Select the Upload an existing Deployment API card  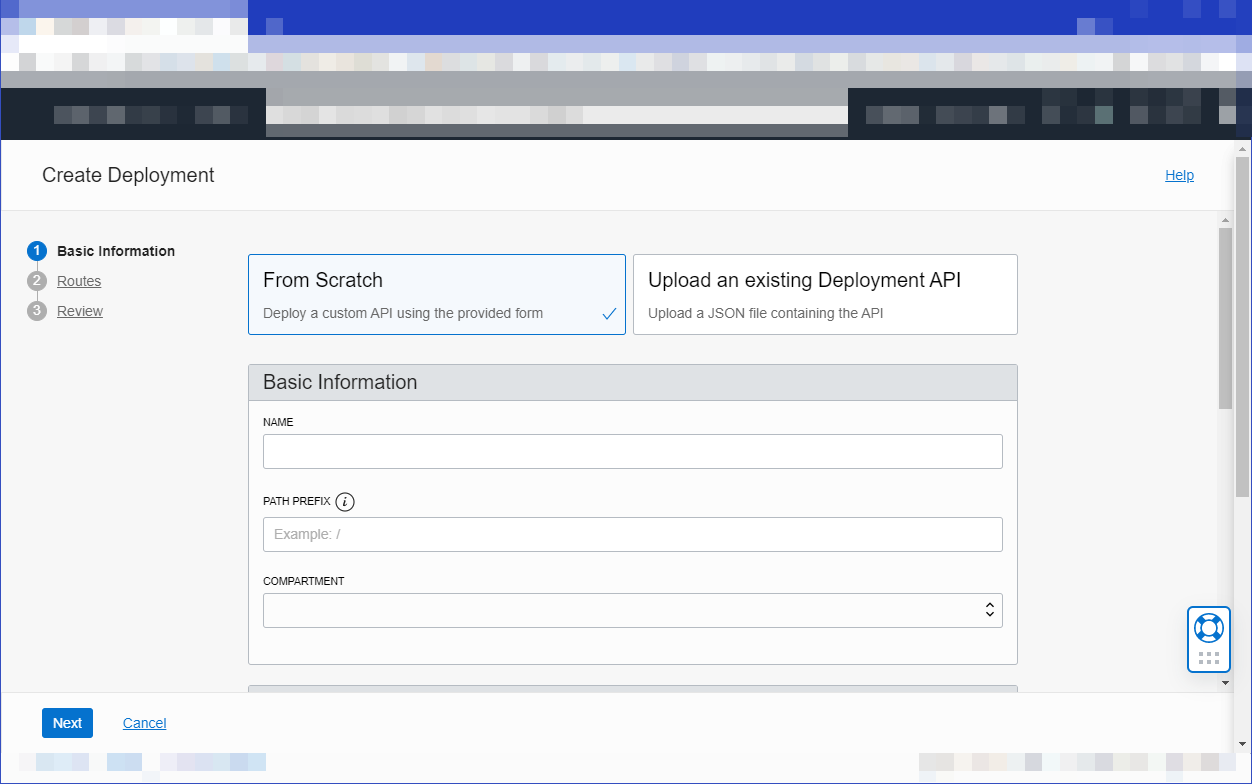tap(825, 294)
